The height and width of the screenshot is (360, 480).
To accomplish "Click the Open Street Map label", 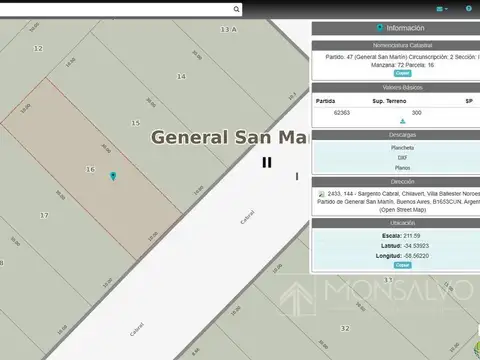I will point(402,210).
